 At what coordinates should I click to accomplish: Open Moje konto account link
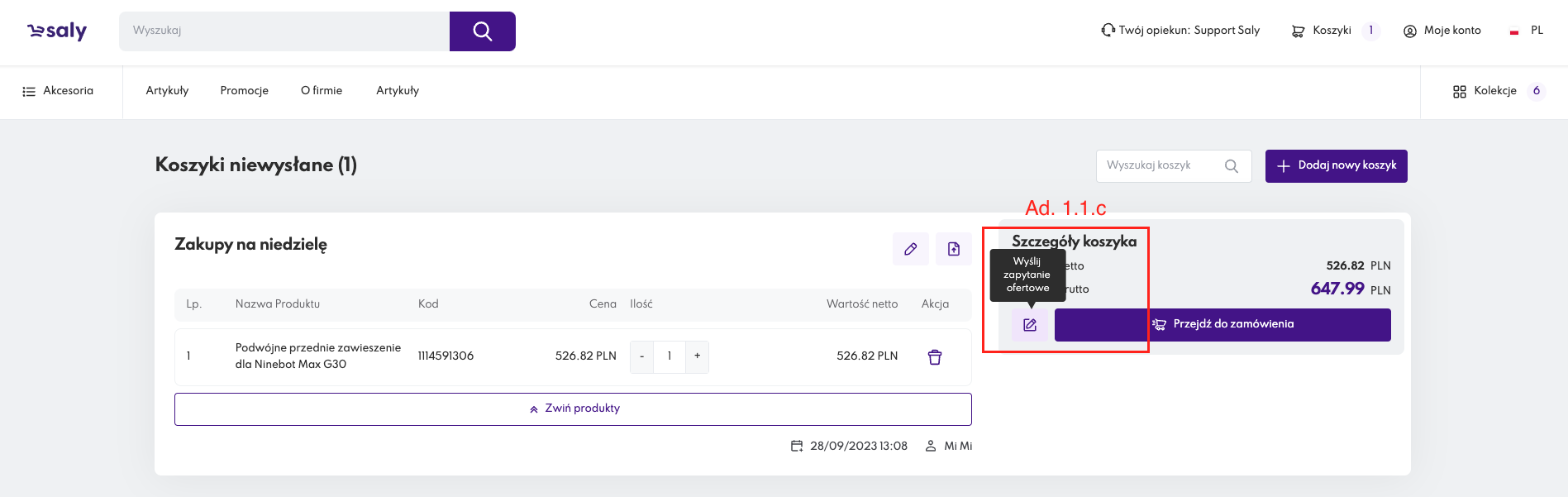point(1442,31)
